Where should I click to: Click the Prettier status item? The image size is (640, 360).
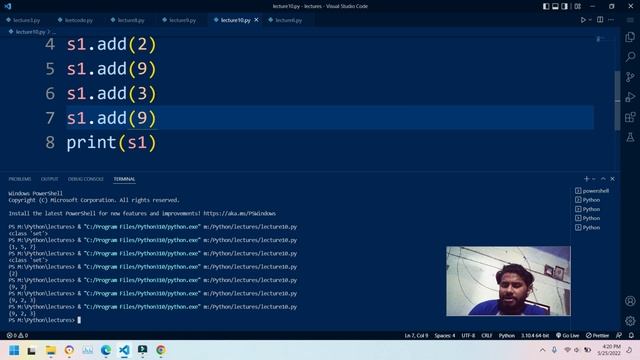coord(597,335)
